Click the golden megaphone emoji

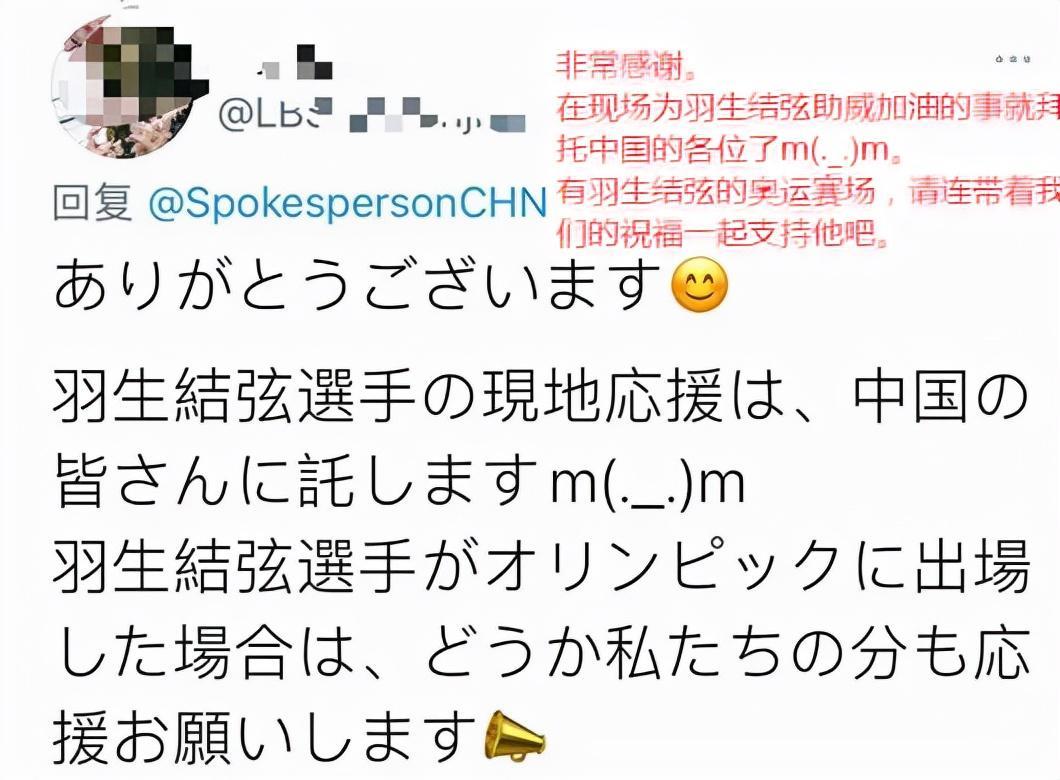point(514,735)
